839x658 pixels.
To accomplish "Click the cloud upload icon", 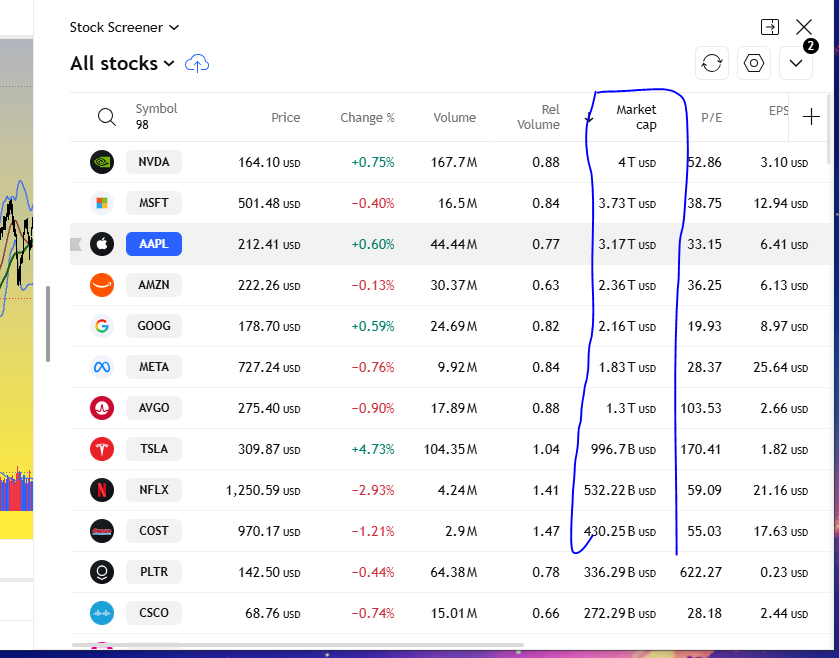I will pos(198,64).
